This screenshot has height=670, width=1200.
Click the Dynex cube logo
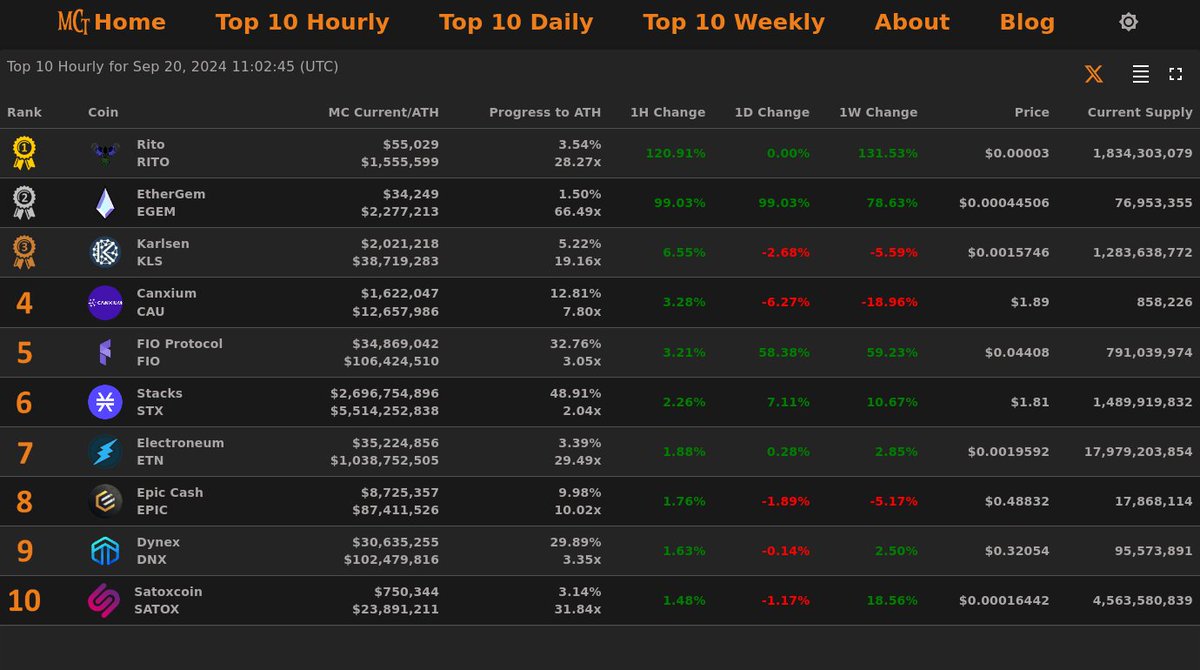[x=105, y=551]
